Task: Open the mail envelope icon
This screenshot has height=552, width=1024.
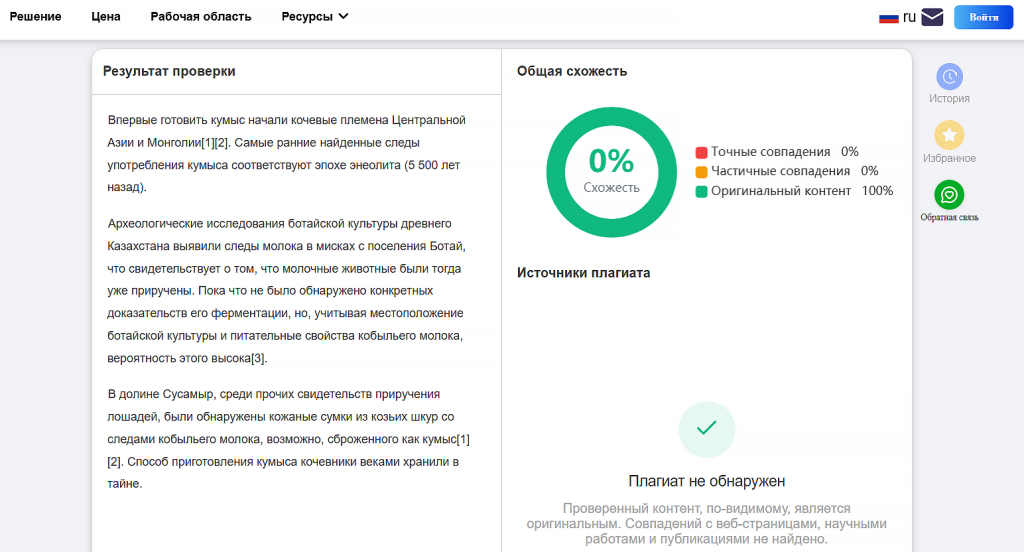Action: (932, 17)
